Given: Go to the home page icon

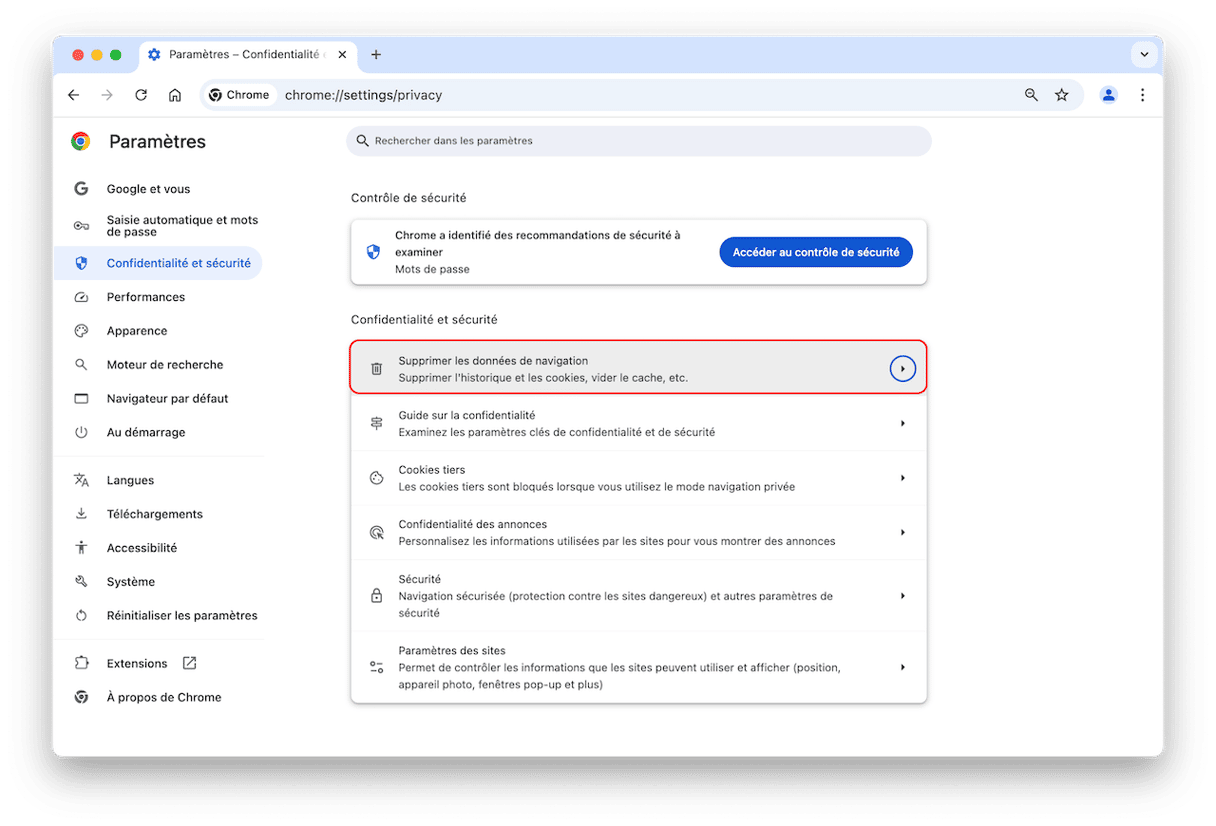Looking at the screenshot, I should click(x=175, y=95).
